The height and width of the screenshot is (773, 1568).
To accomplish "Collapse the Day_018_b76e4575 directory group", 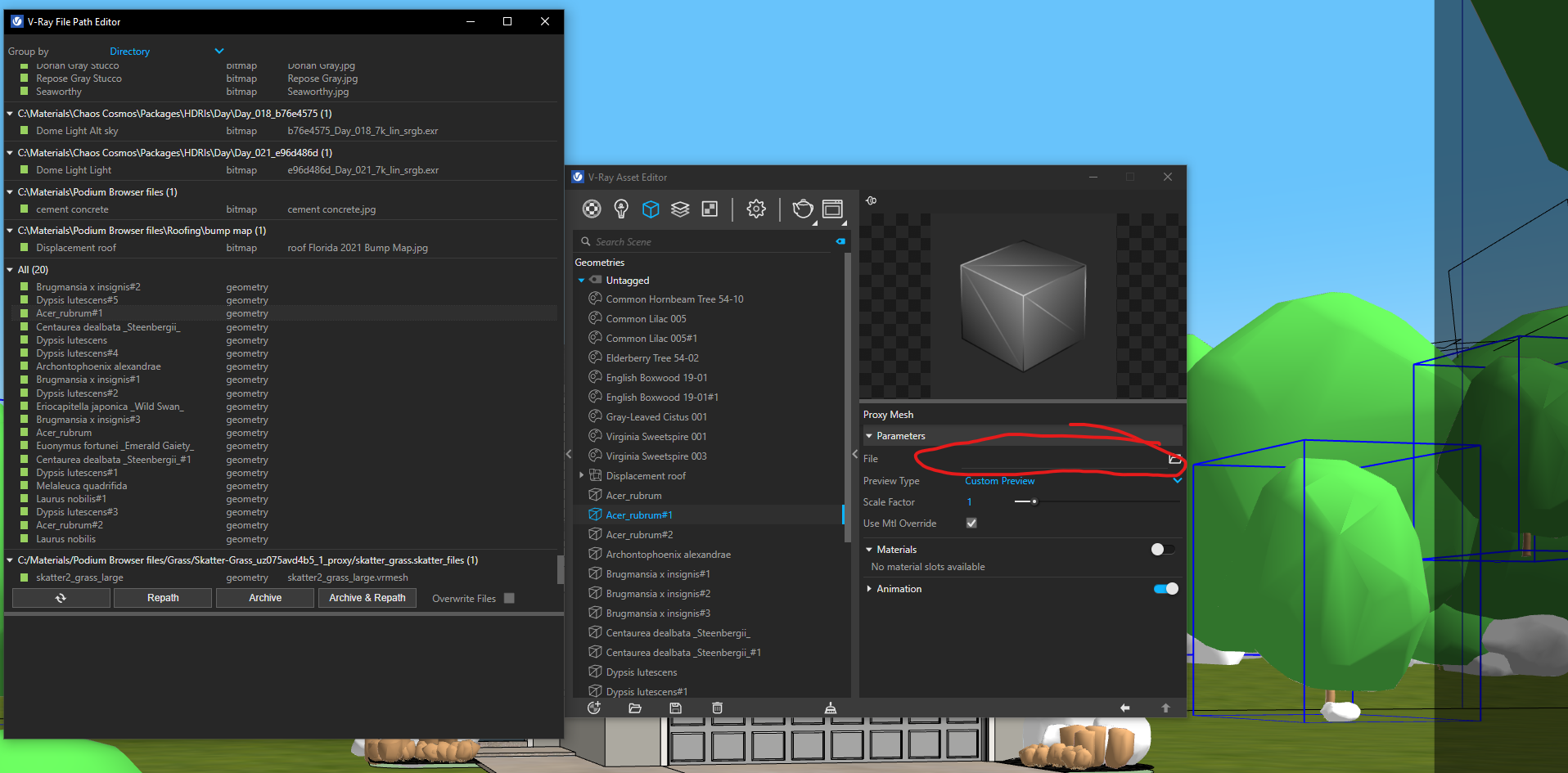I will click(10, 114).
